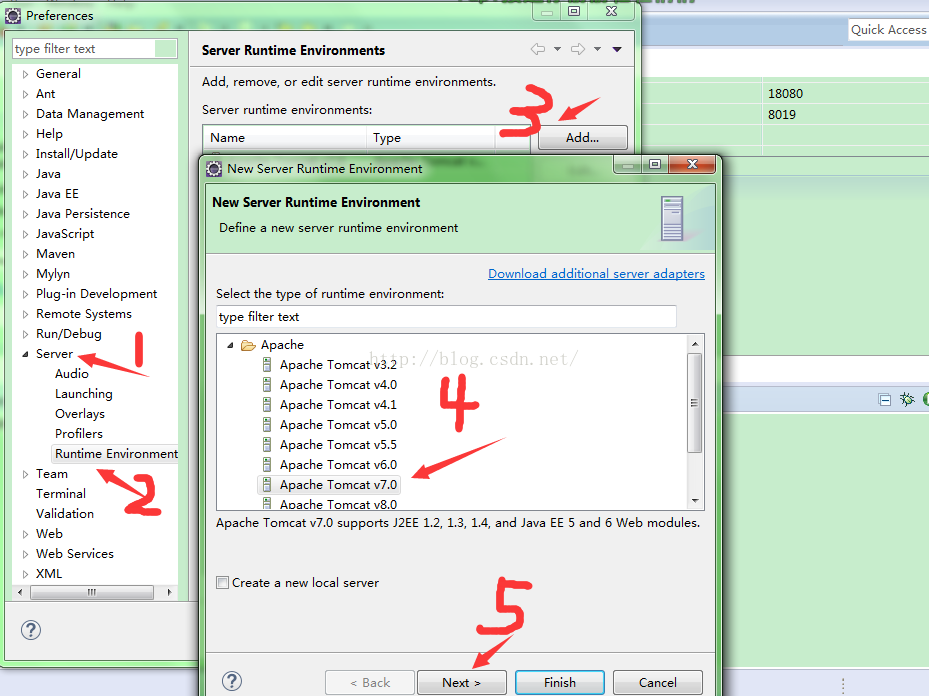
Task: Go back with Preferences back arrow
Action: [x=538, y=49]
